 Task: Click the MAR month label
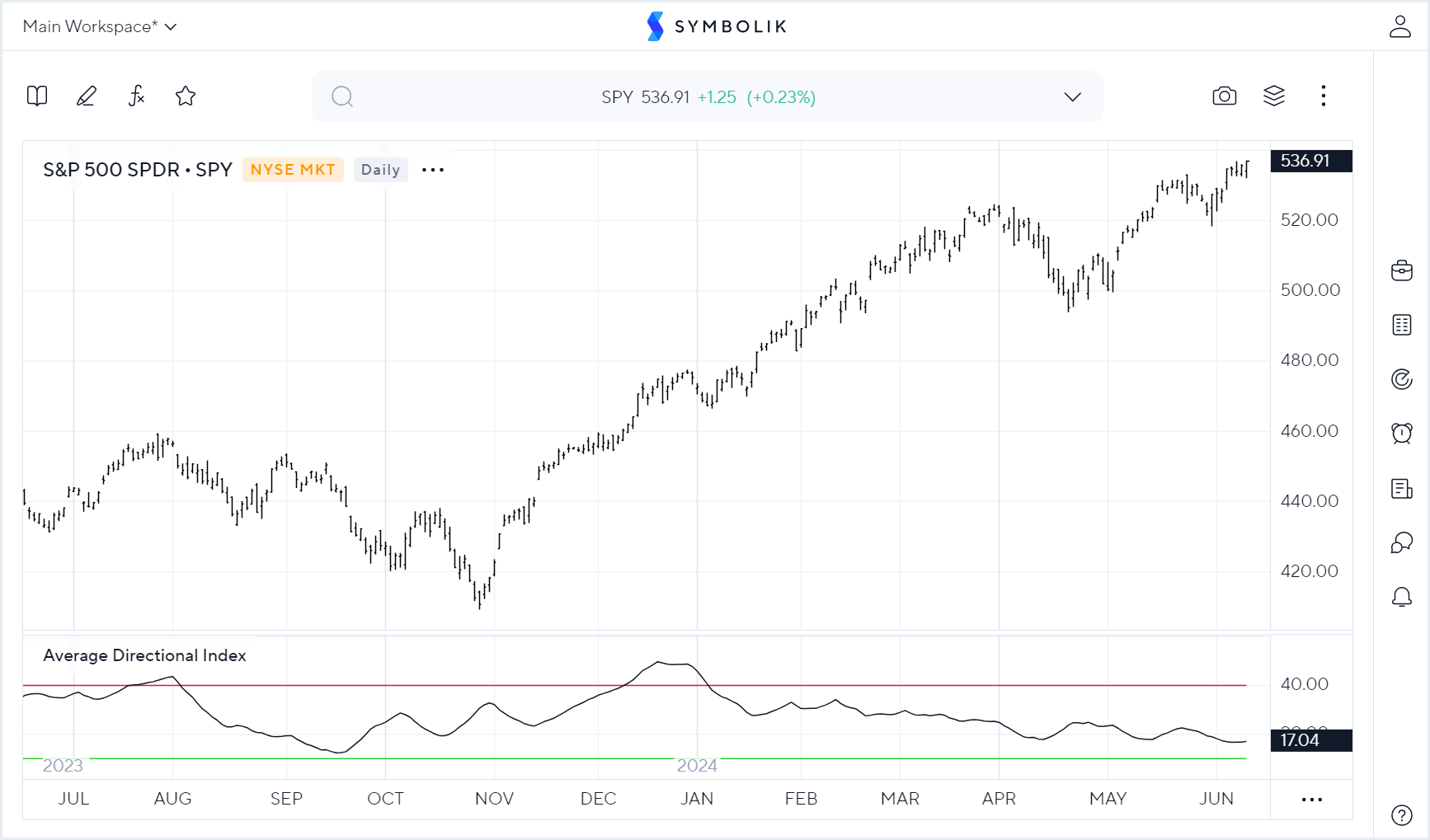[900, 799]
